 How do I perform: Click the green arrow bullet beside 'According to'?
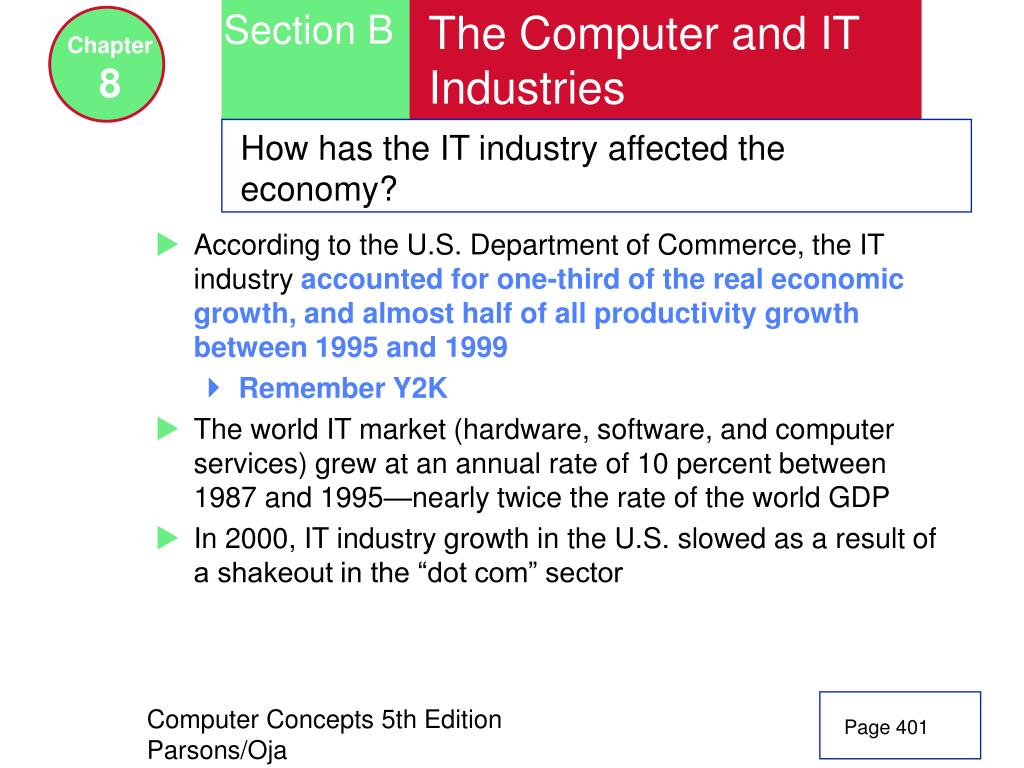tap(168, 245)
